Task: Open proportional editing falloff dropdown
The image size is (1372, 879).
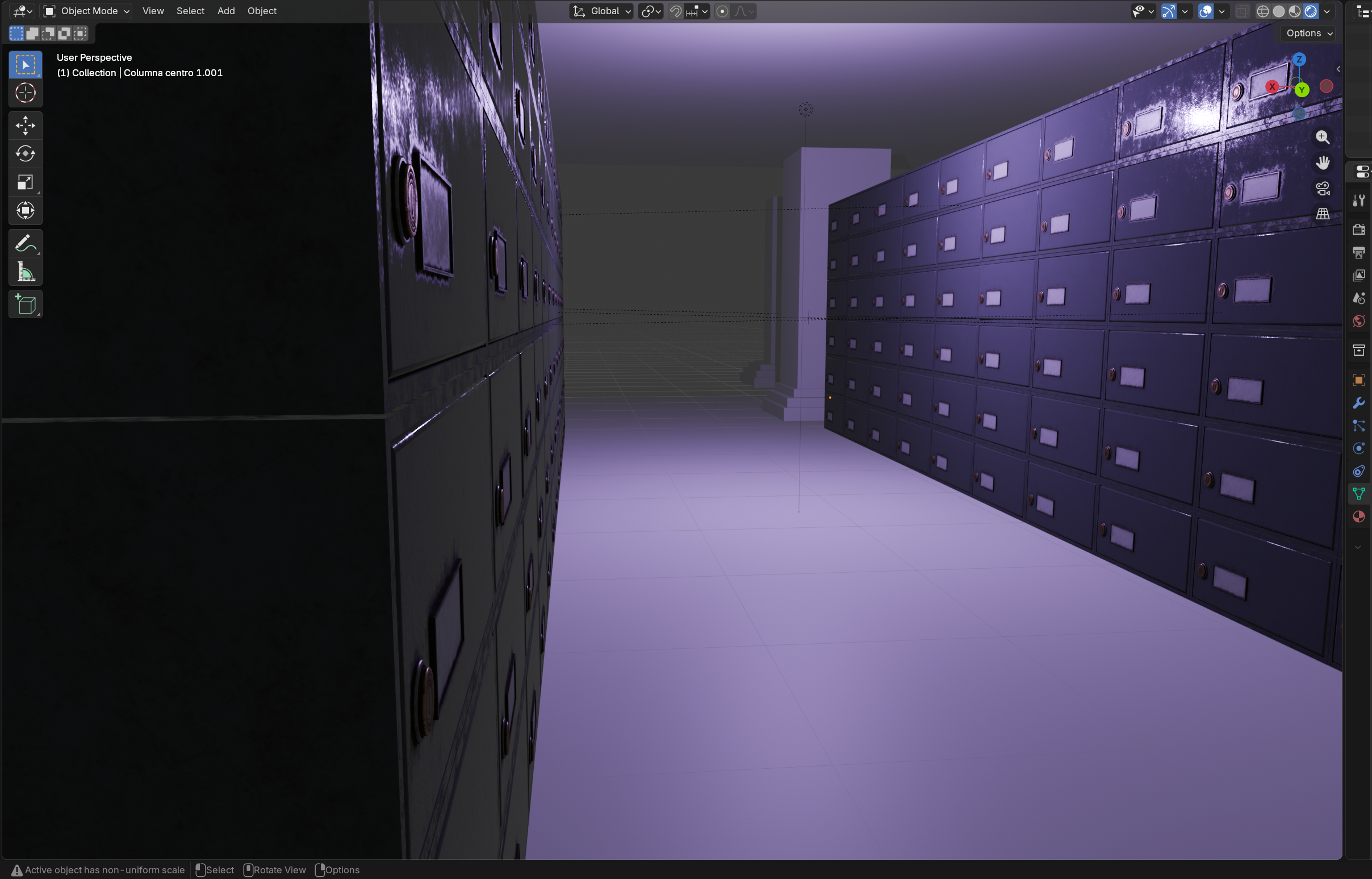Action: (x=744, y=11)
